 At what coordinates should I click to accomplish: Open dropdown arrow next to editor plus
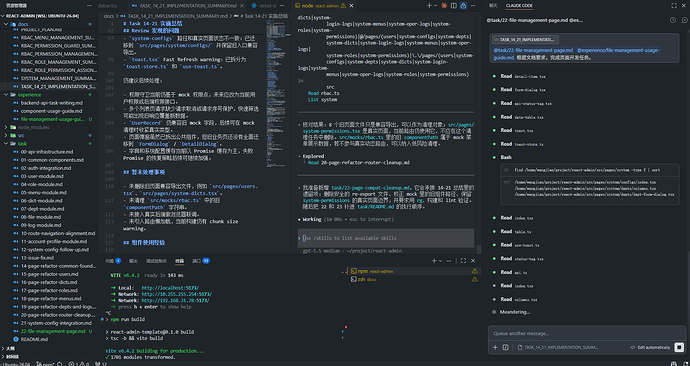[436, 6]
